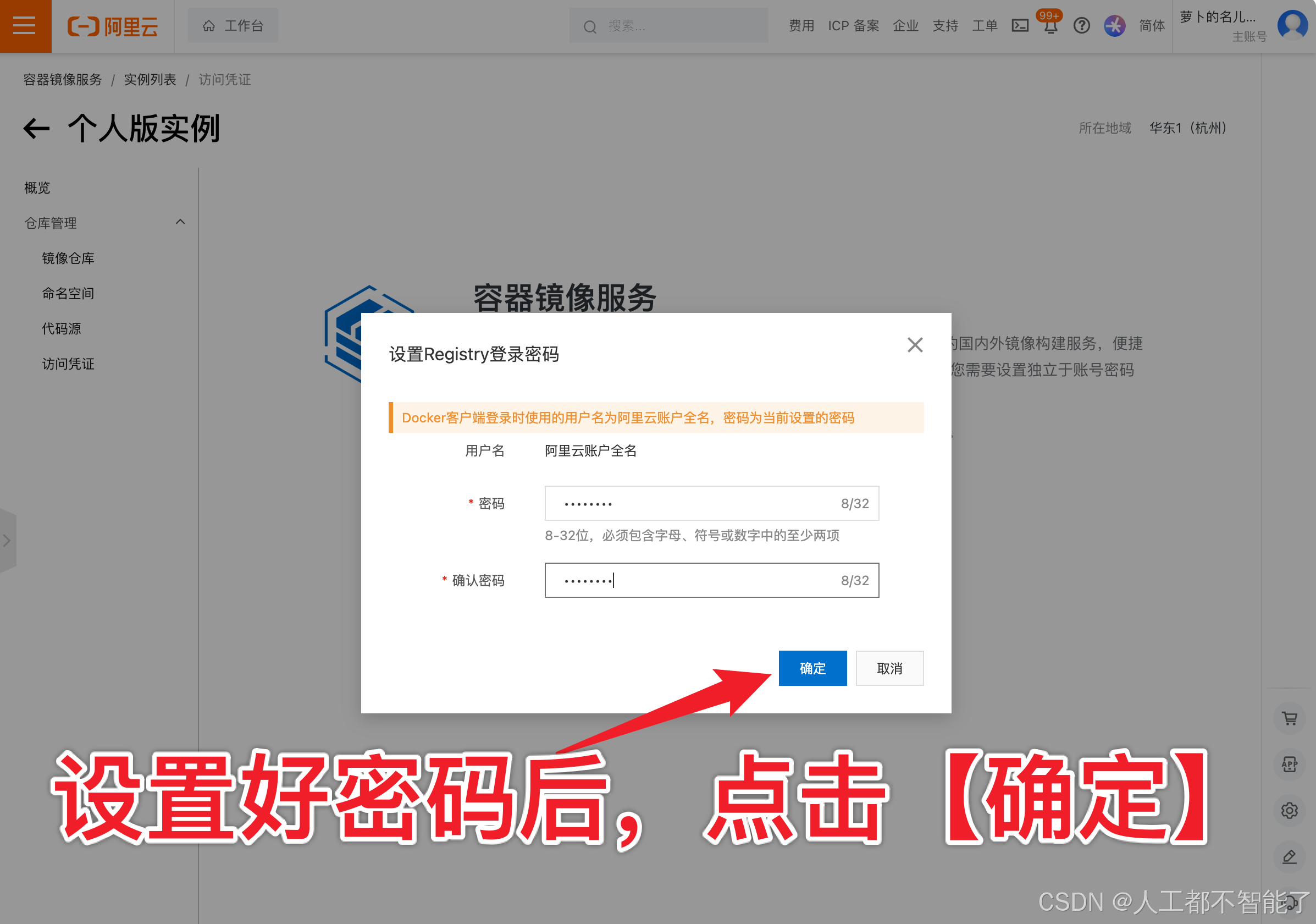Click the 实例列表 breadcrumb link

[x=150, y=79]
